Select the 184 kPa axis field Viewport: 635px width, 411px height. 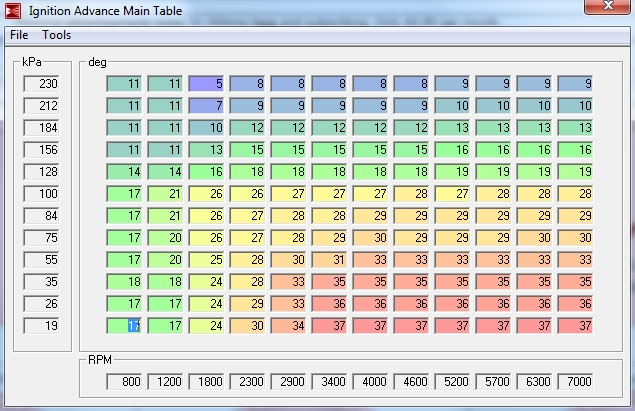pyautogui.click(x=41, y=128)
